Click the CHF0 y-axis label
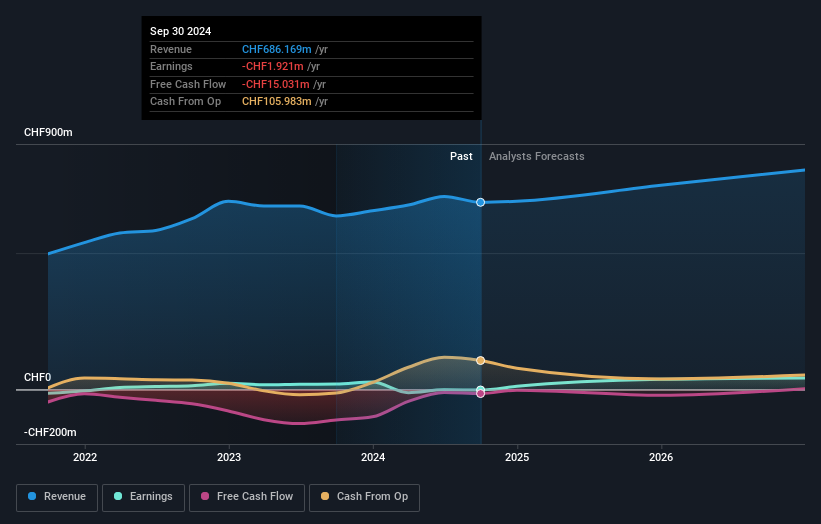Viewport: 821px width, 524px height. tap(38, 377)
